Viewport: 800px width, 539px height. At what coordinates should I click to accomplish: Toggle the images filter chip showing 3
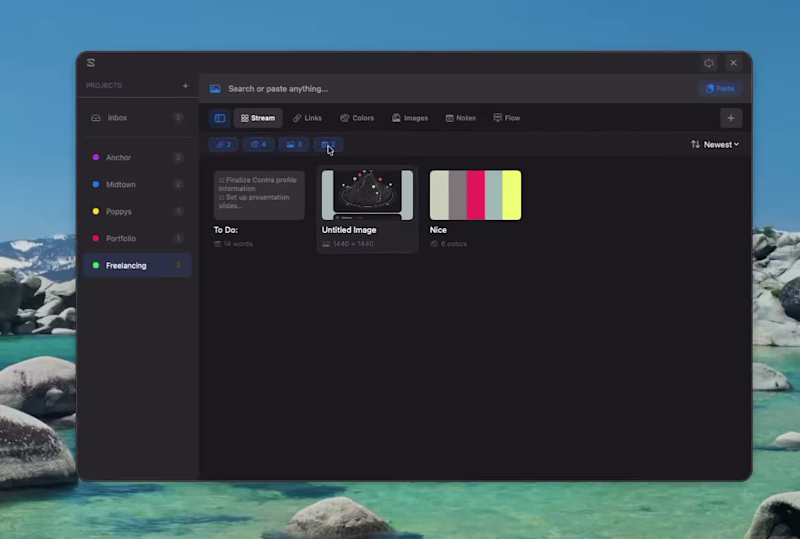[294, 144]
